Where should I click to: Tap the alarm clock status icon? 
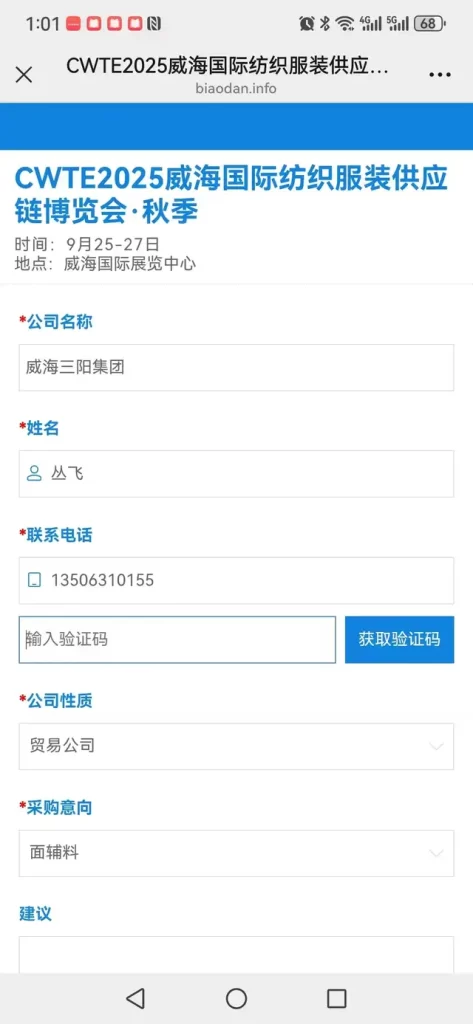coord(306,24)
